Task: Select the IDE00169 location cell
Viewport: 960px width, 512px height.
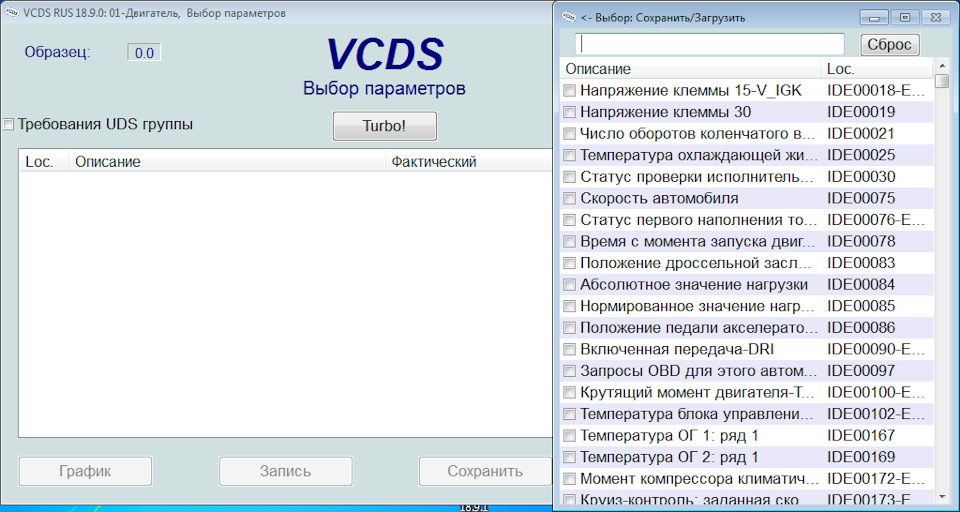Action: click(x=861, y=457)
